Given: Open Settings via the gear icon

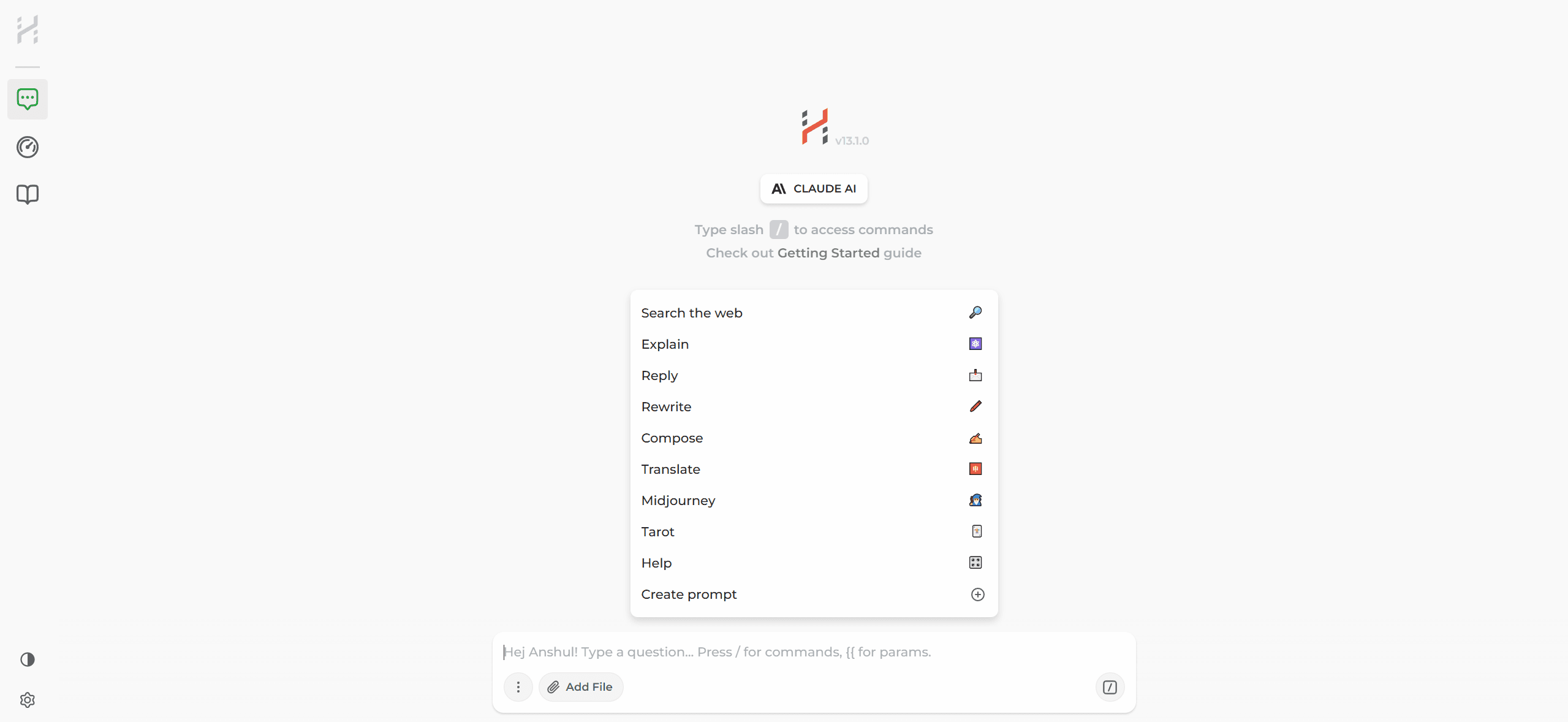Looking at the screenshot, I should pyautogui.click(x=27, y=699).
